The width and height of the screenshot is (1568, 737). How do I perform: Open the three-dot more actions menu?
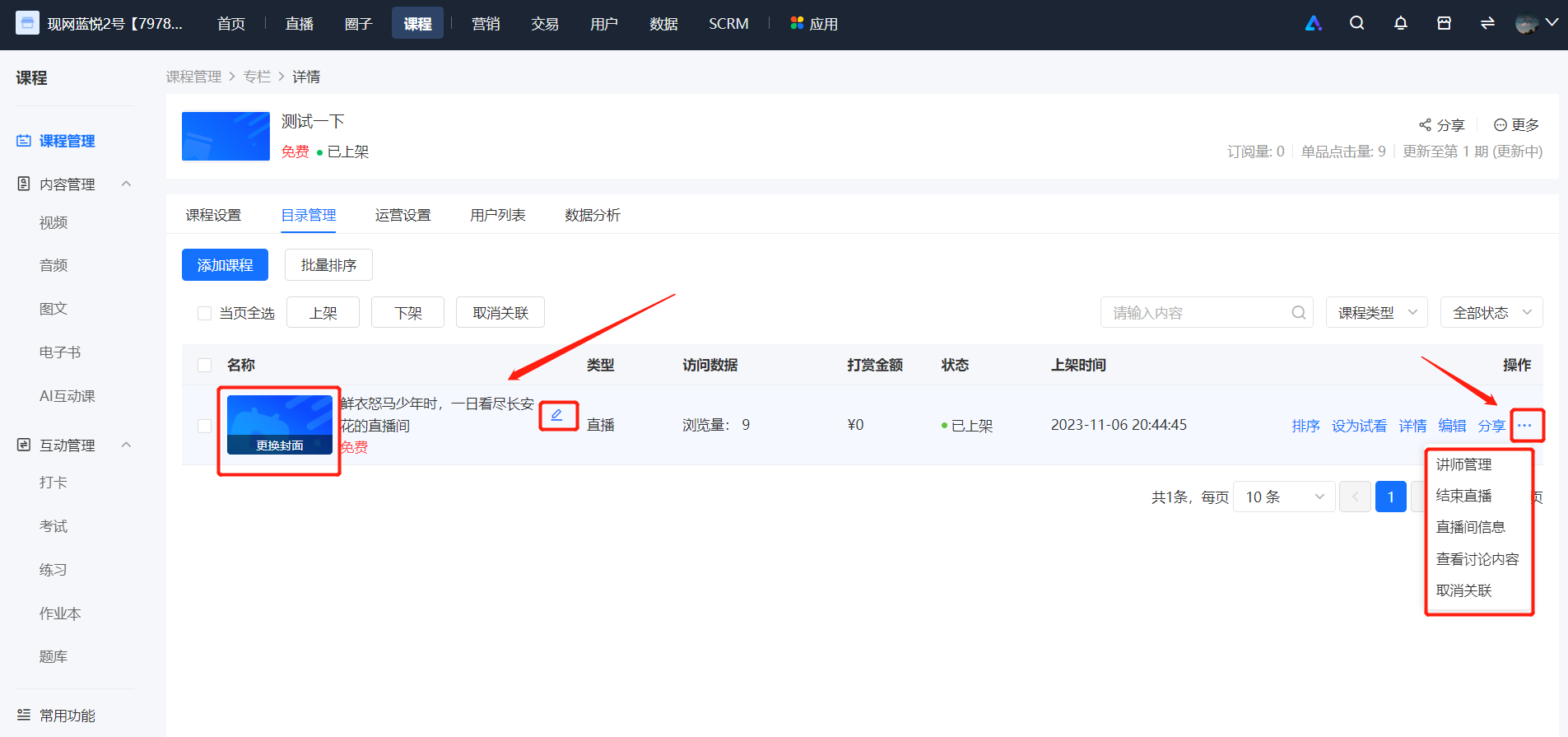point(1524,426)
